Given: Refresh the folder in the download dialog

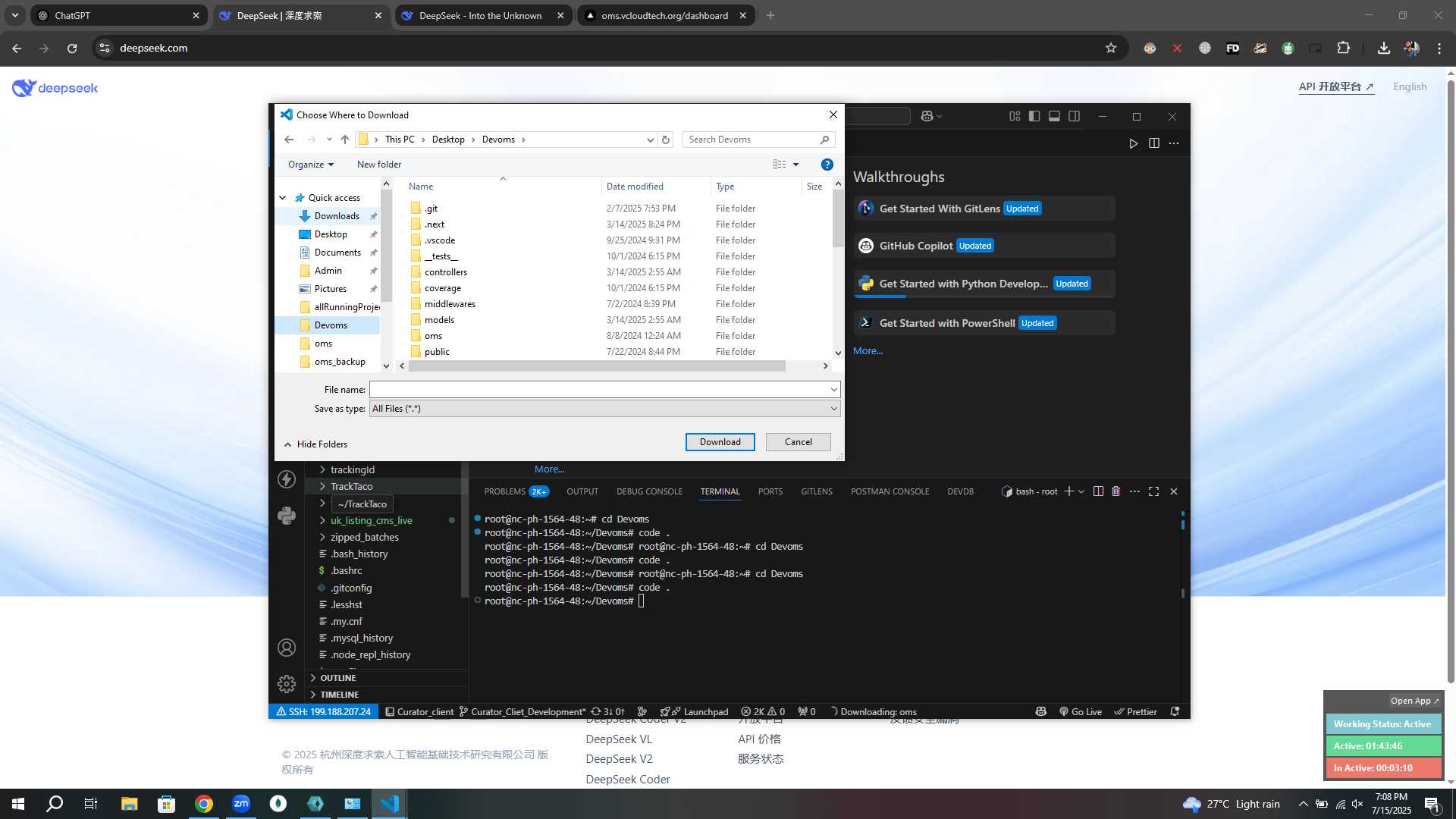Looking at the screenshot, I should click(x=666, y=140).
